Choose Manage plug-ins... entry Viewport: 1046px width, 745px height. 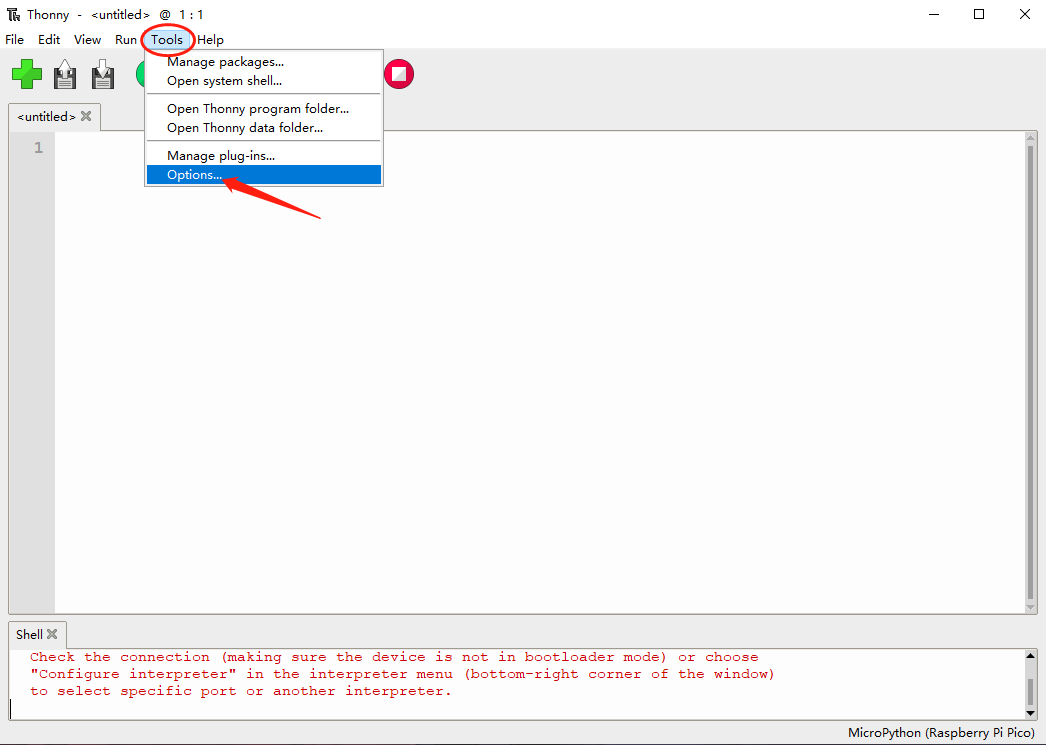point(264,155)
